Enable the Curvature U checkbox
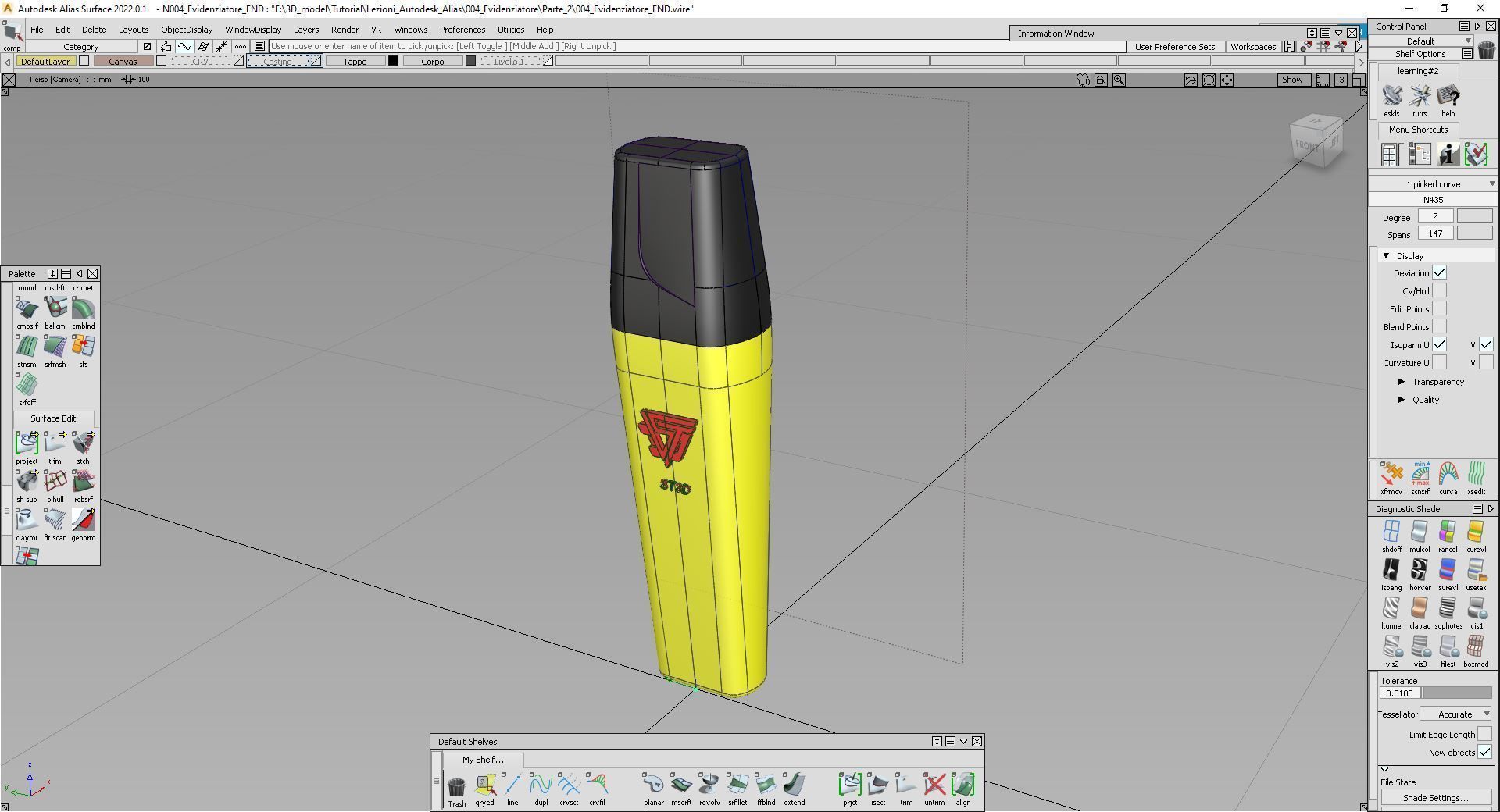Screen dimensions: 1500x812 point(1439,363)
